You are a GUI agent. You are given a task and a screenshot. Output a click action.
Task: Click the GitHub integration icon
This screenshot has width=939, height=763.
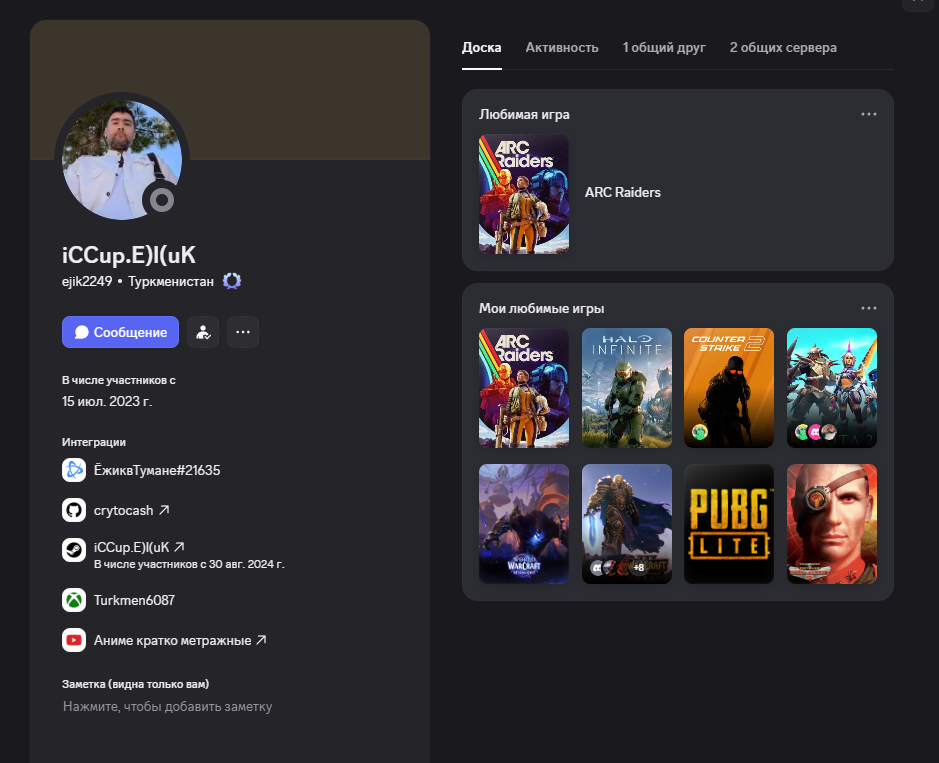(74, 510)
